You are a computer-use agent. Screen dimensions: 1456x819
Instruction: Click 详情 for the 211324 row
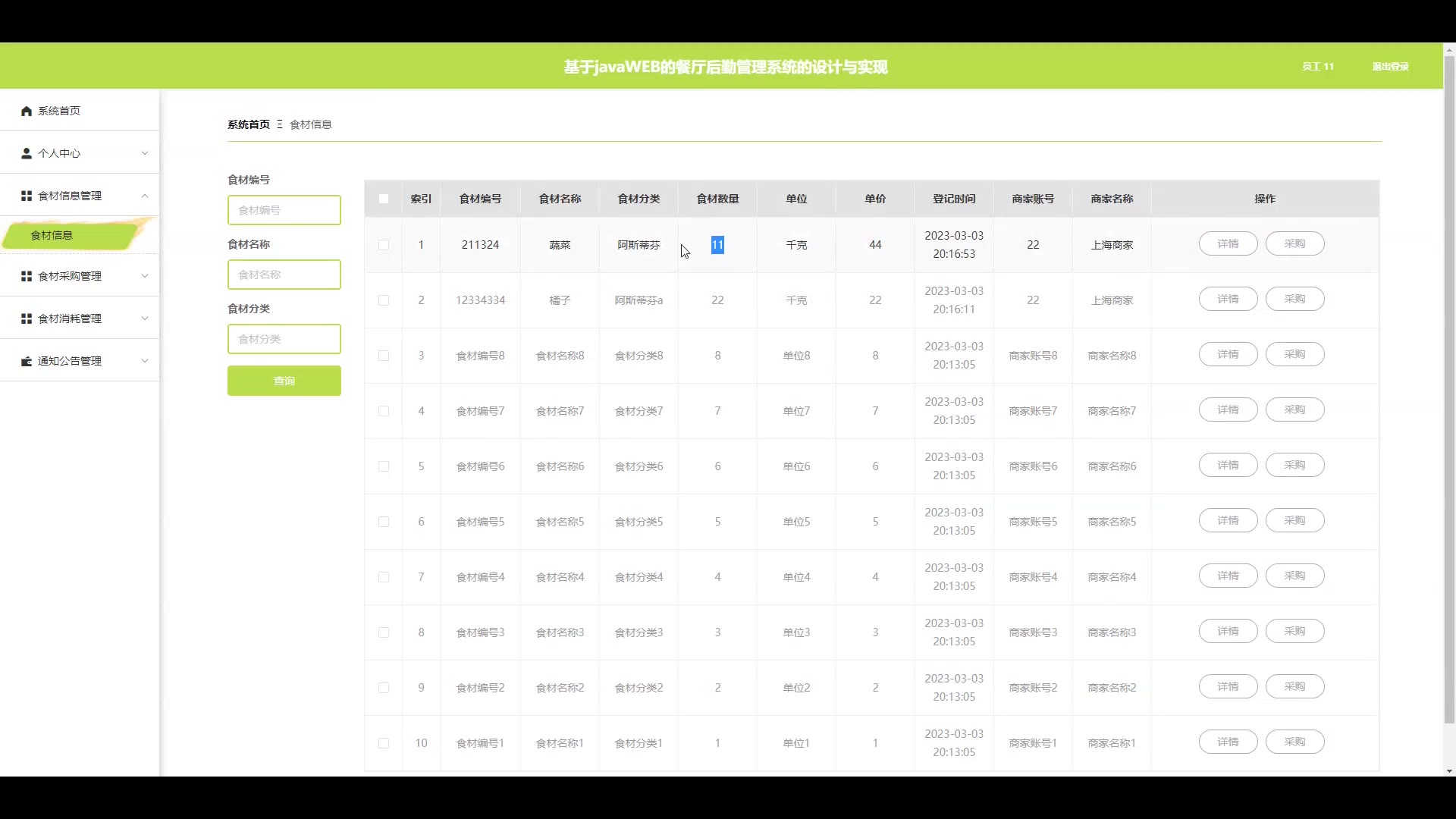[1228, 243]
